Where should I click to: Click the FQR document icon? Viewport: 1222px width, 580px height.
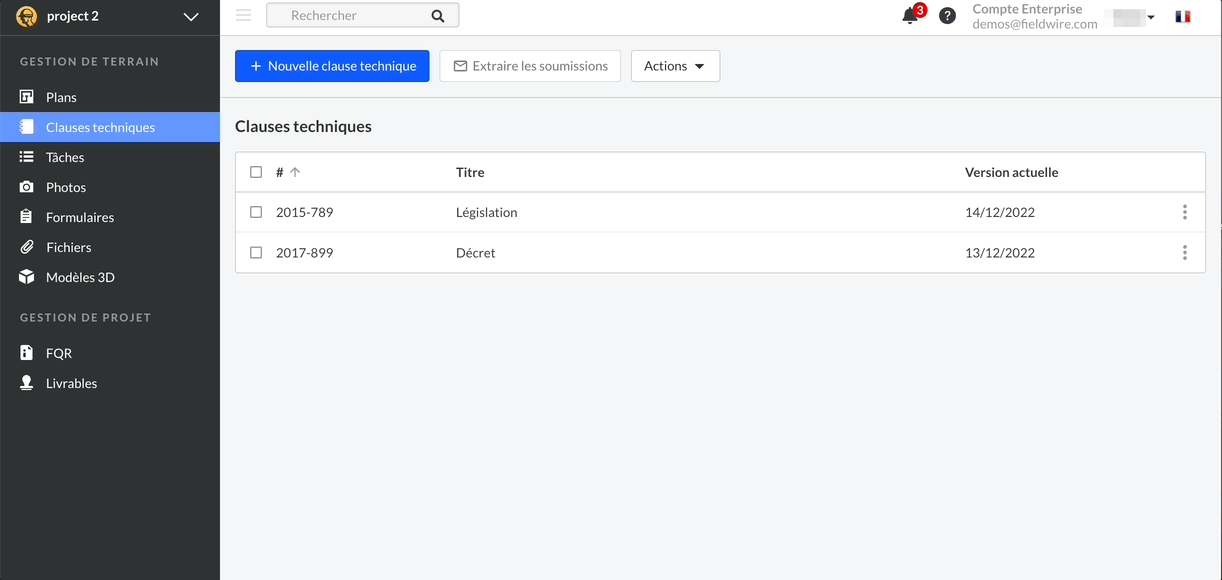[x=27, y=353]
